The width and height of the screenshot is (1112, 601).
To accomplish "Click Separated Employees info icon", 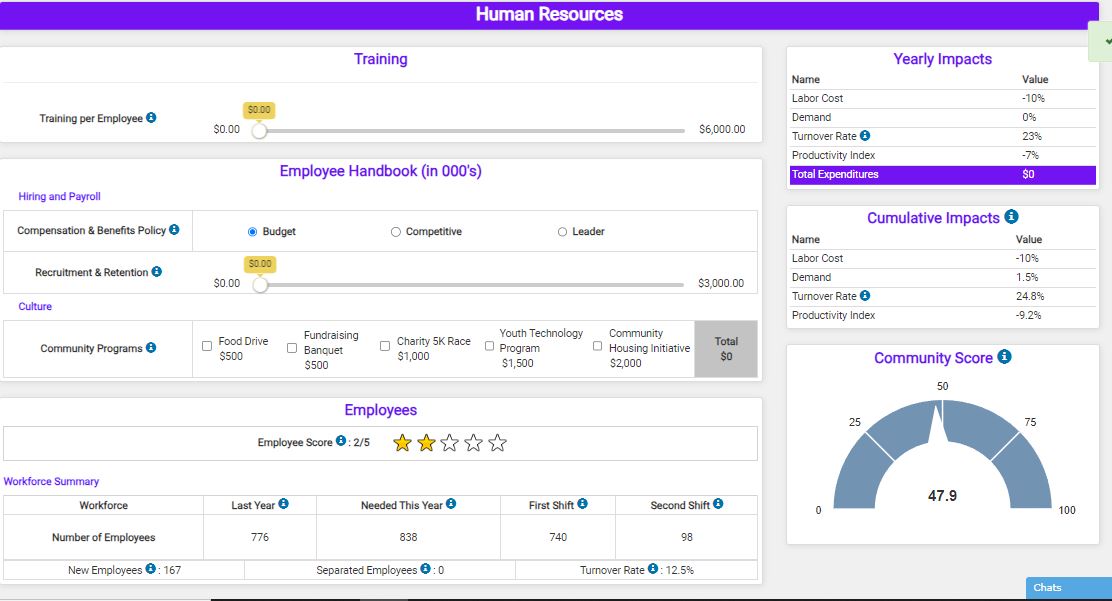I will coord(426,568).
